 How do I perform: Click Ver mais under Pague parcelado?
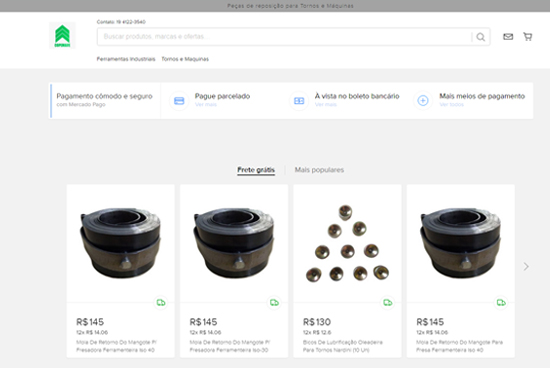pos(206,105)
